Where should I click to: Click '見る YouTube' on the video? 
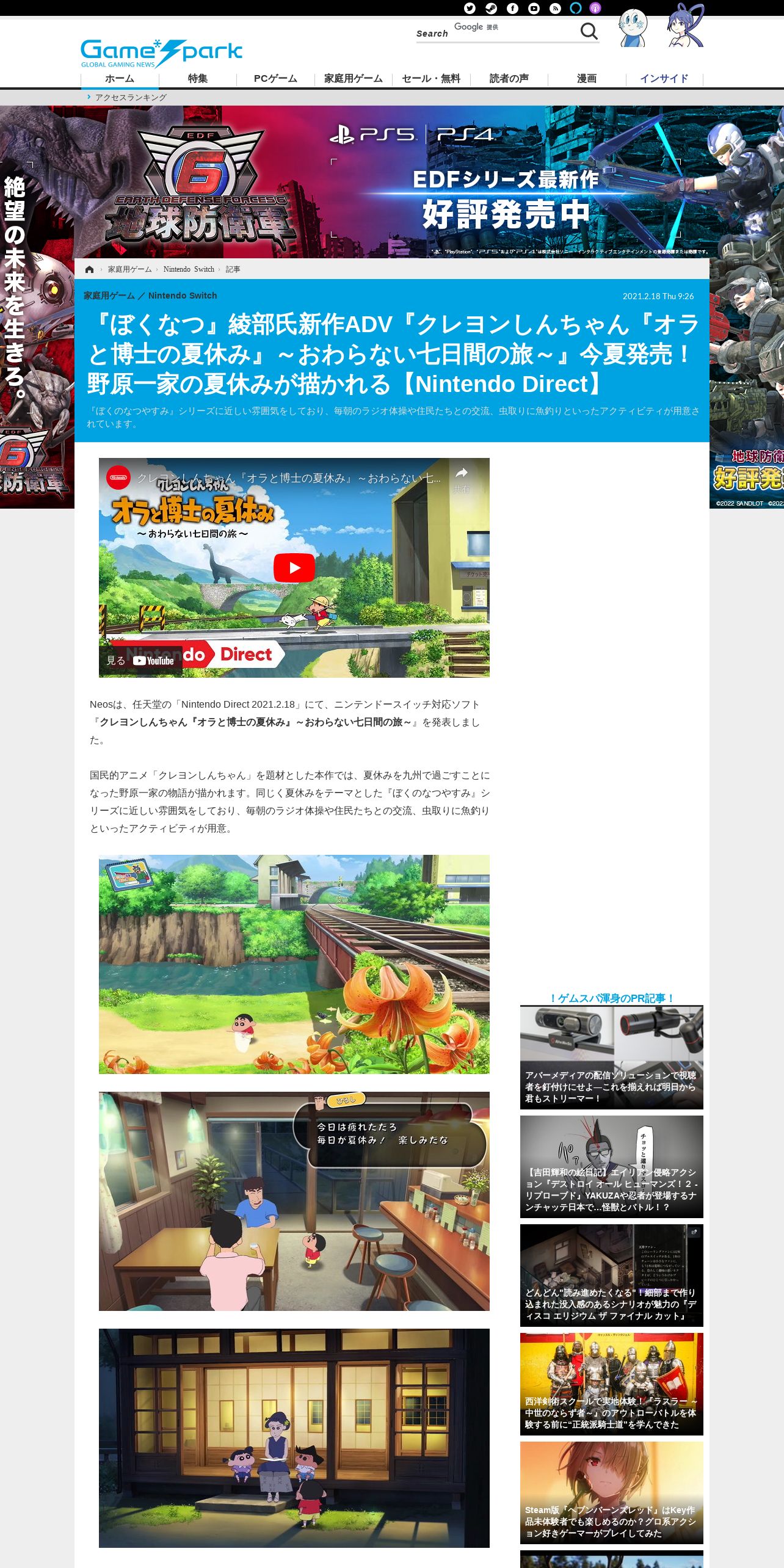pyautogui.click(x=140, y=661)
